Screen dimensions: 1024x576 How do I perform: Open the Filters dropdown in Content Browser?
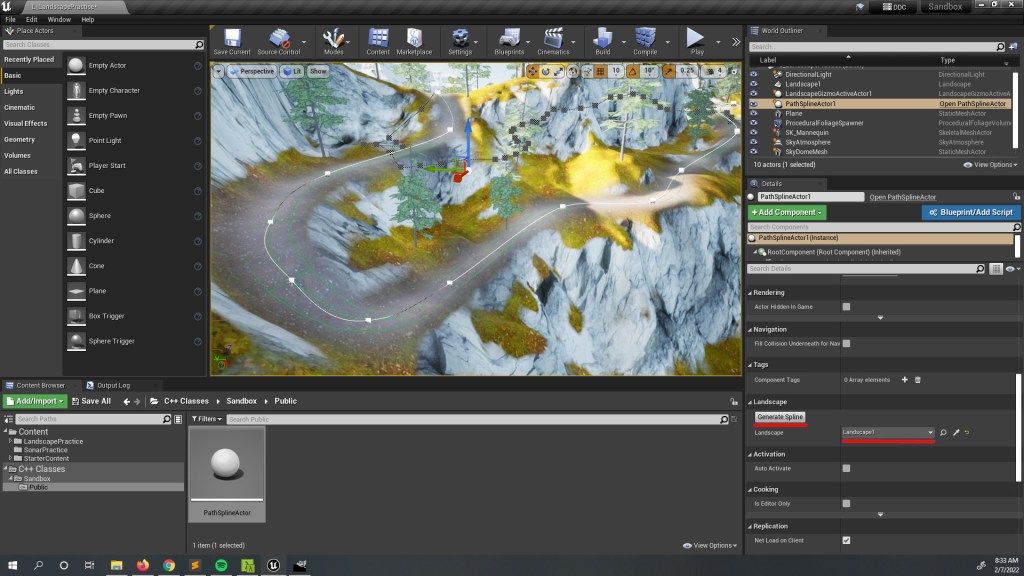pyautogui.click(x=207, y=419)
